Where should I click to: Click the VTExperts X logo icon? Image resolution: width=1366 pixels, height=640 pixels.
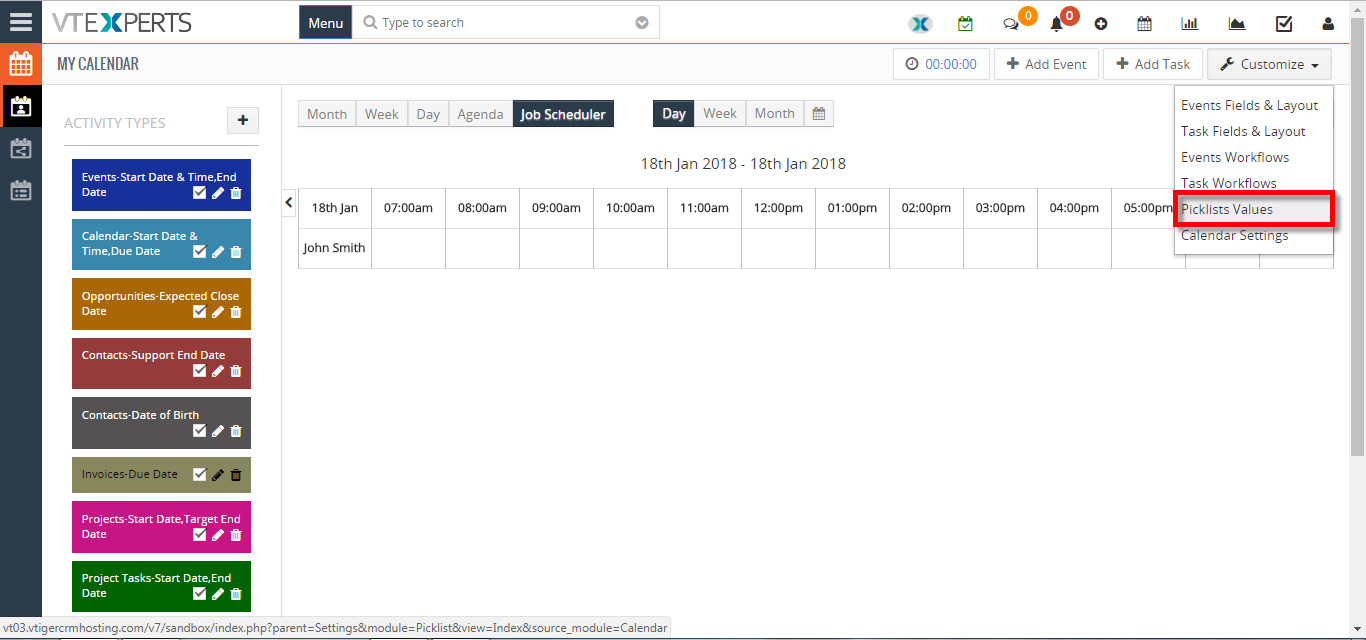coord(920,23)
